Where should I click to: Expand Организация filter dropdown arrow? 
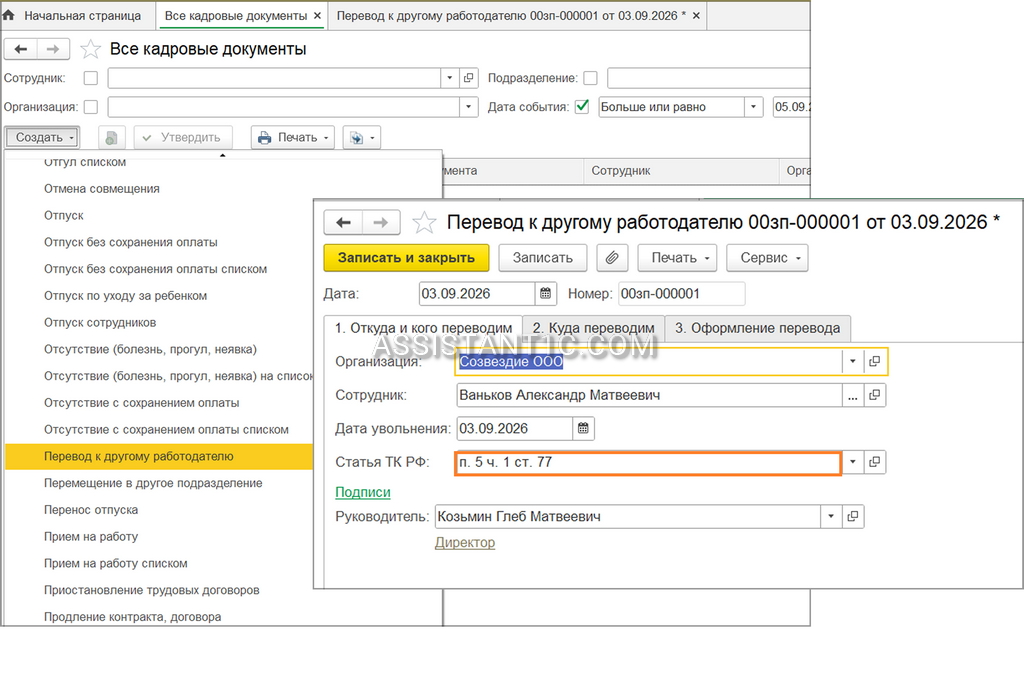point(468,107)
